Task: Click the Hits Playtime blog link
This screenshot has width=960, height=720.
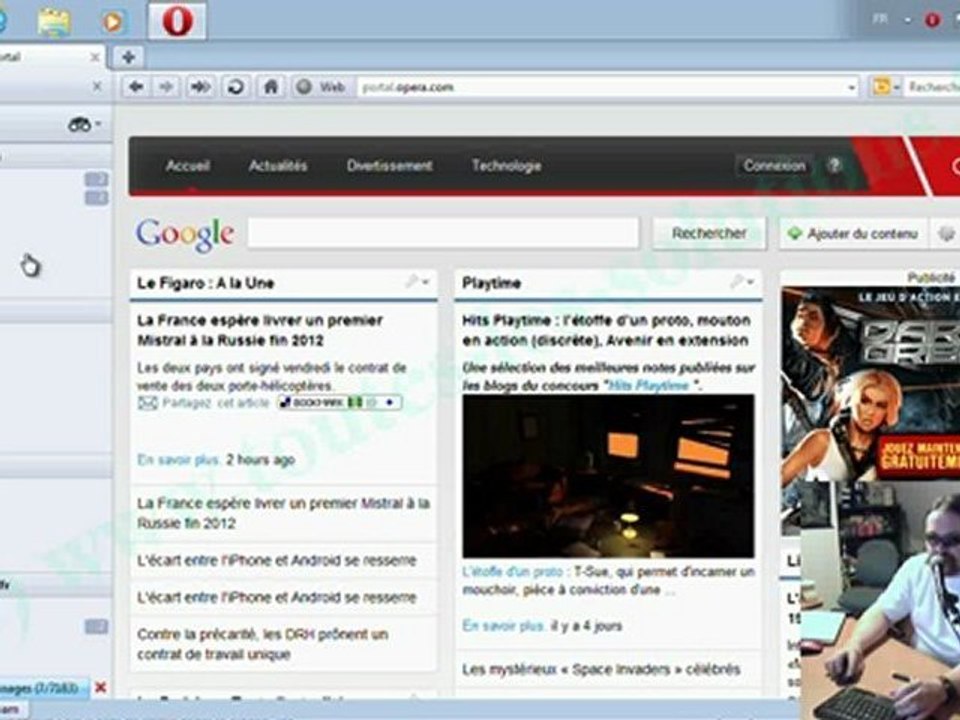Action: (649, 386)
